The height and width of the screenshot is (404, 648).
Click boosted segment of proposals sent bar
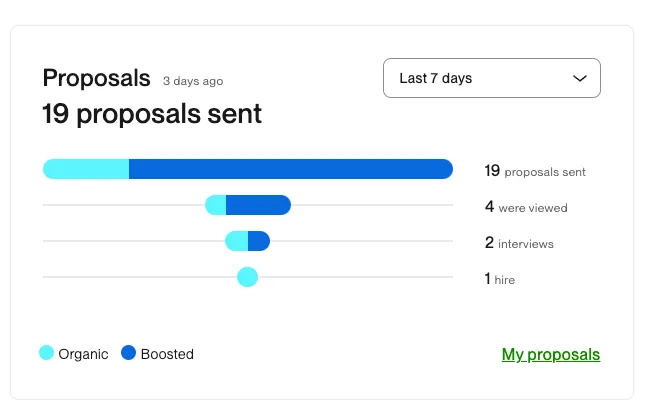290,169
